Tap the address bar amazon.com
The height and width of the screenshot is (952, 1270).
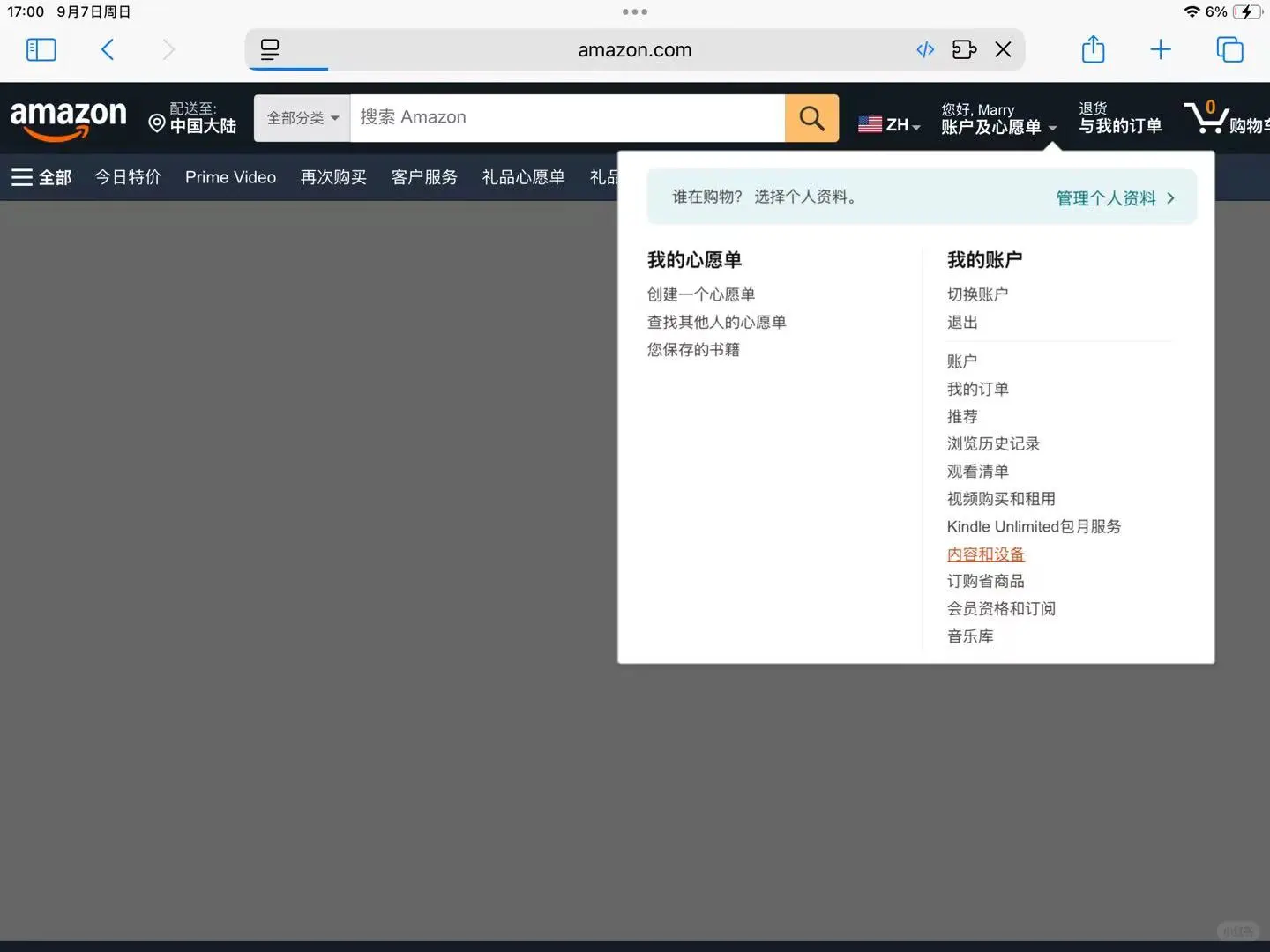point(635,50)
